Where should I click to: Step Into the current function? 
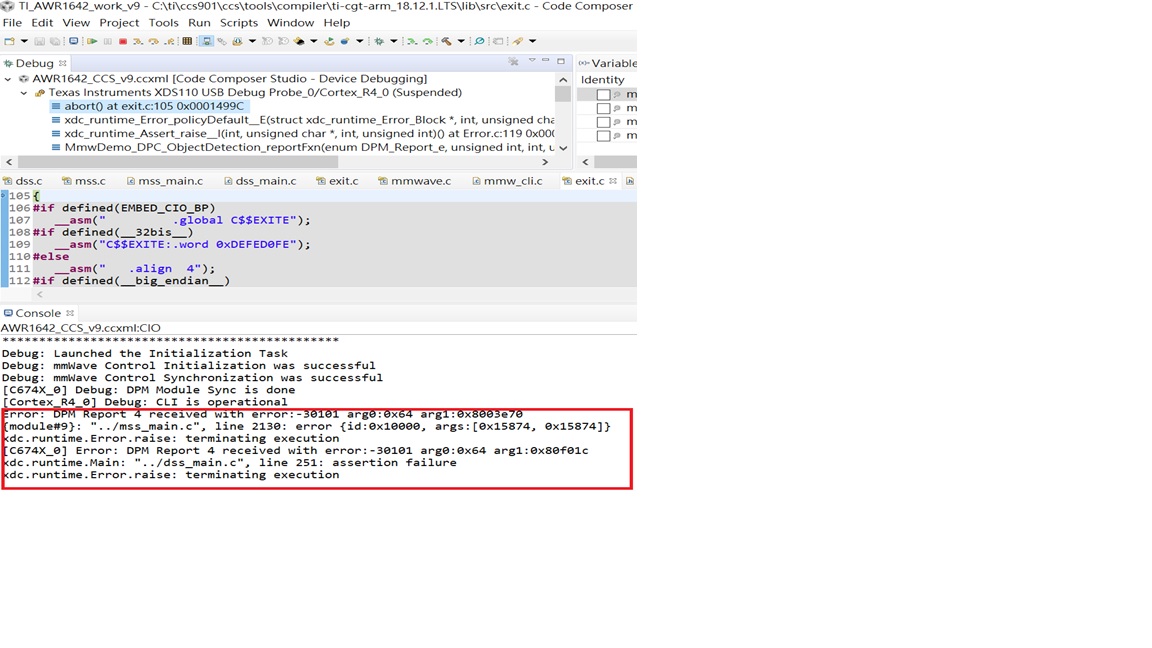coord(137,41)
